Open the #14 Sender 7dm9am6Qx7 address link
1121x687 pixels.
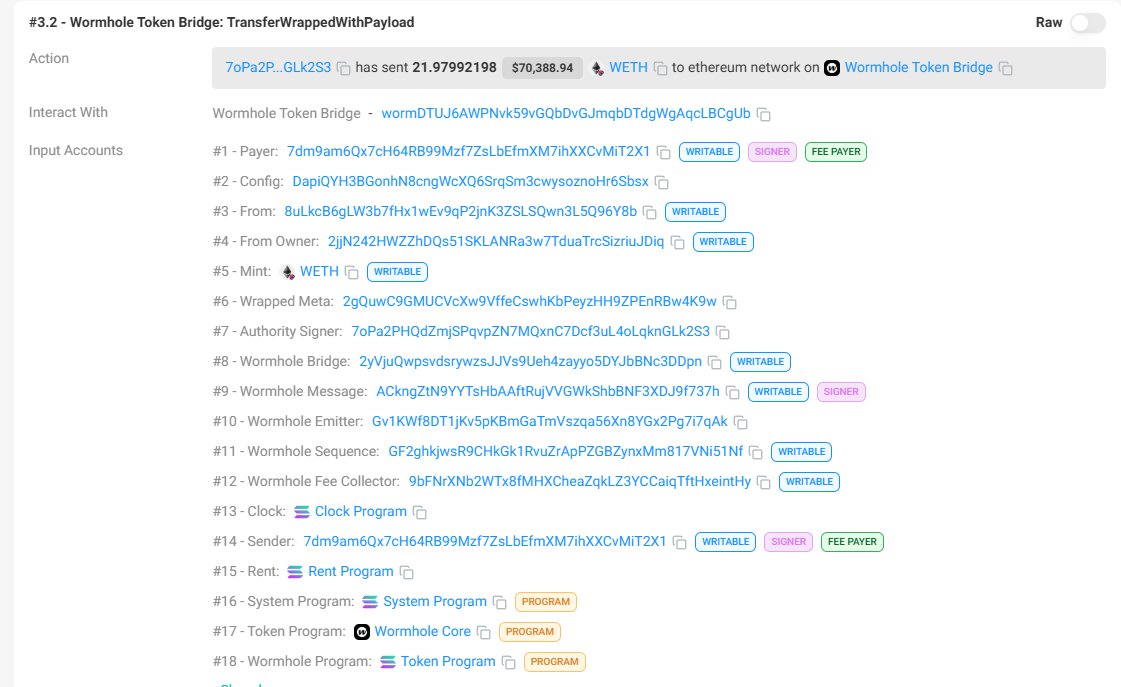coord(485,541)
